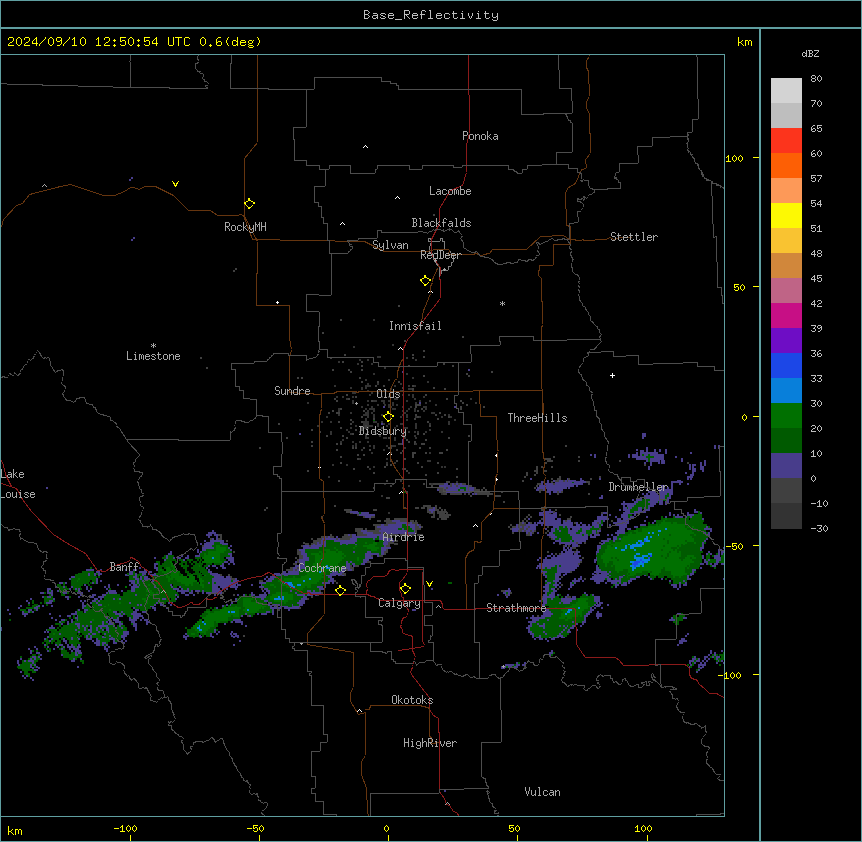The width and height of the screenshot is (862, 842).
Task: Click the yellow V marker northeast of Calgary
Action: [429, 584]
